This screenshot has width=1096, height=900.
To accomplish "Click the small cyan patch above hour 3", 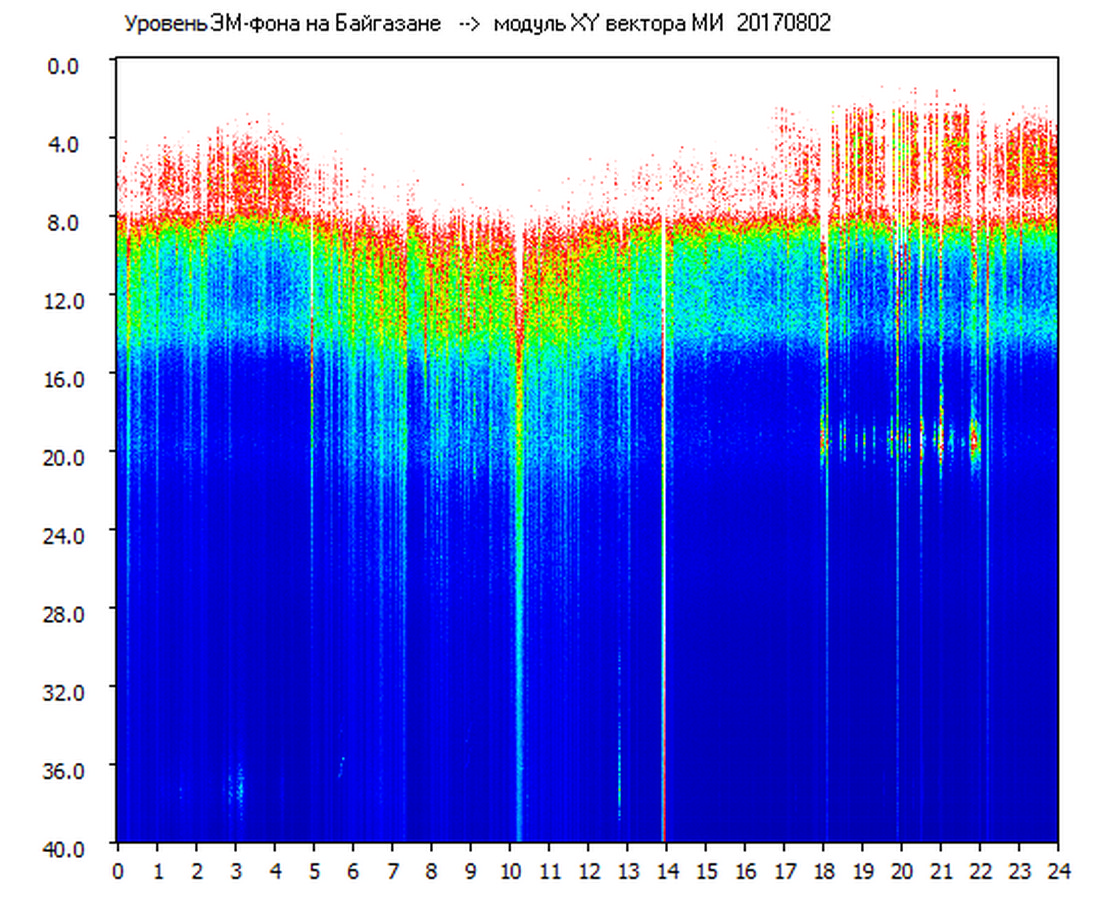I will [x=237, y=785].
